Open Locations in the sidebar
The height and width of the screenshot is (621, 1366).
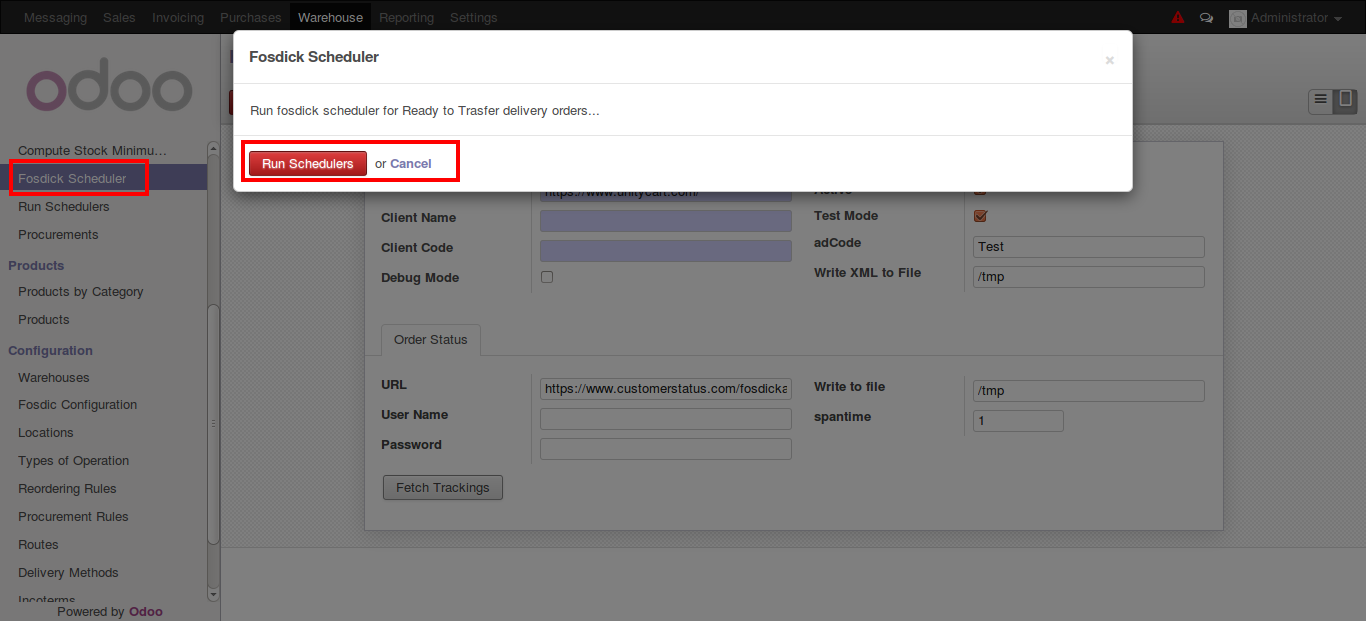pos(46,433)
